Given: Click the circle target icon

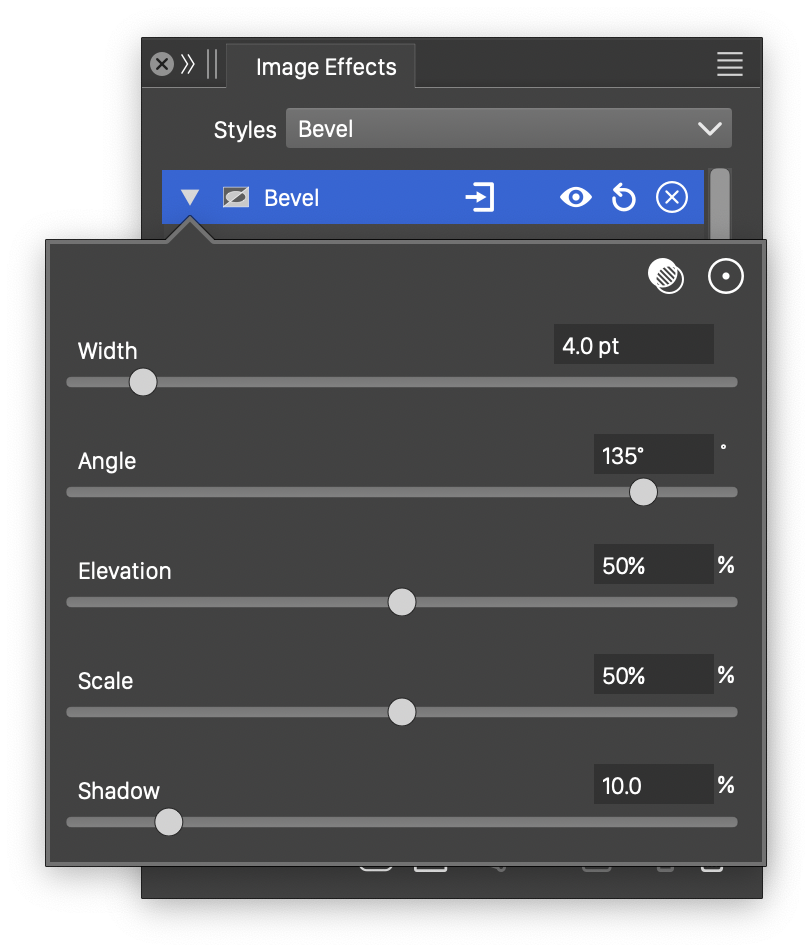Looking at the screenshot, I should coord(726,276).
